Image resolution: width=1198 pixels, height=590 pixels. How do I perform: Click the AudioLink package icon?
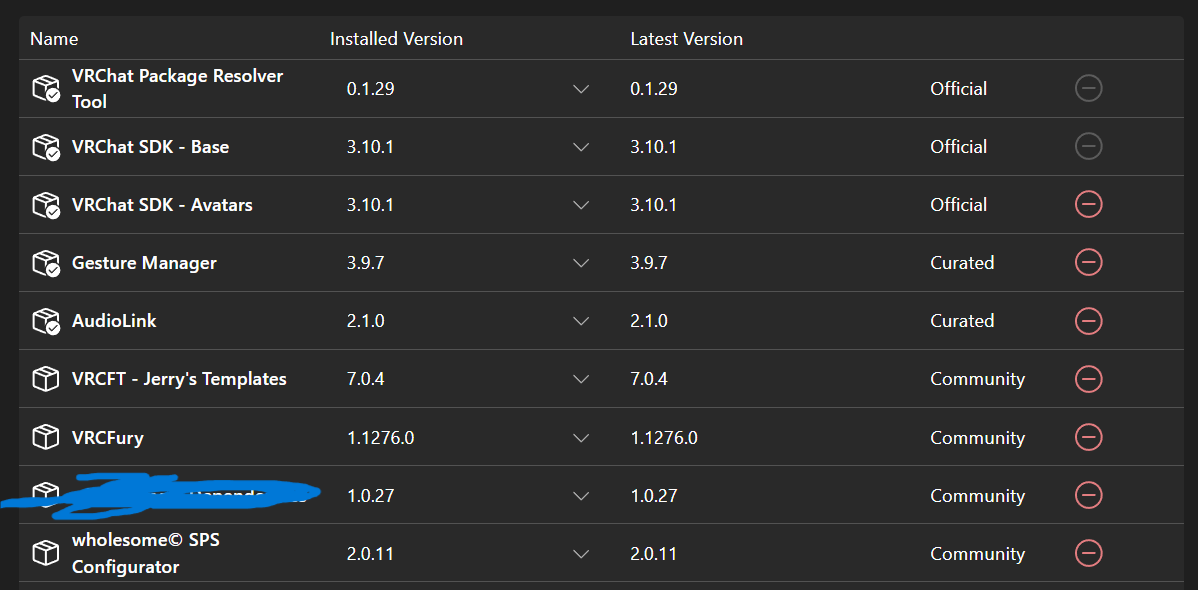(46, 321)
